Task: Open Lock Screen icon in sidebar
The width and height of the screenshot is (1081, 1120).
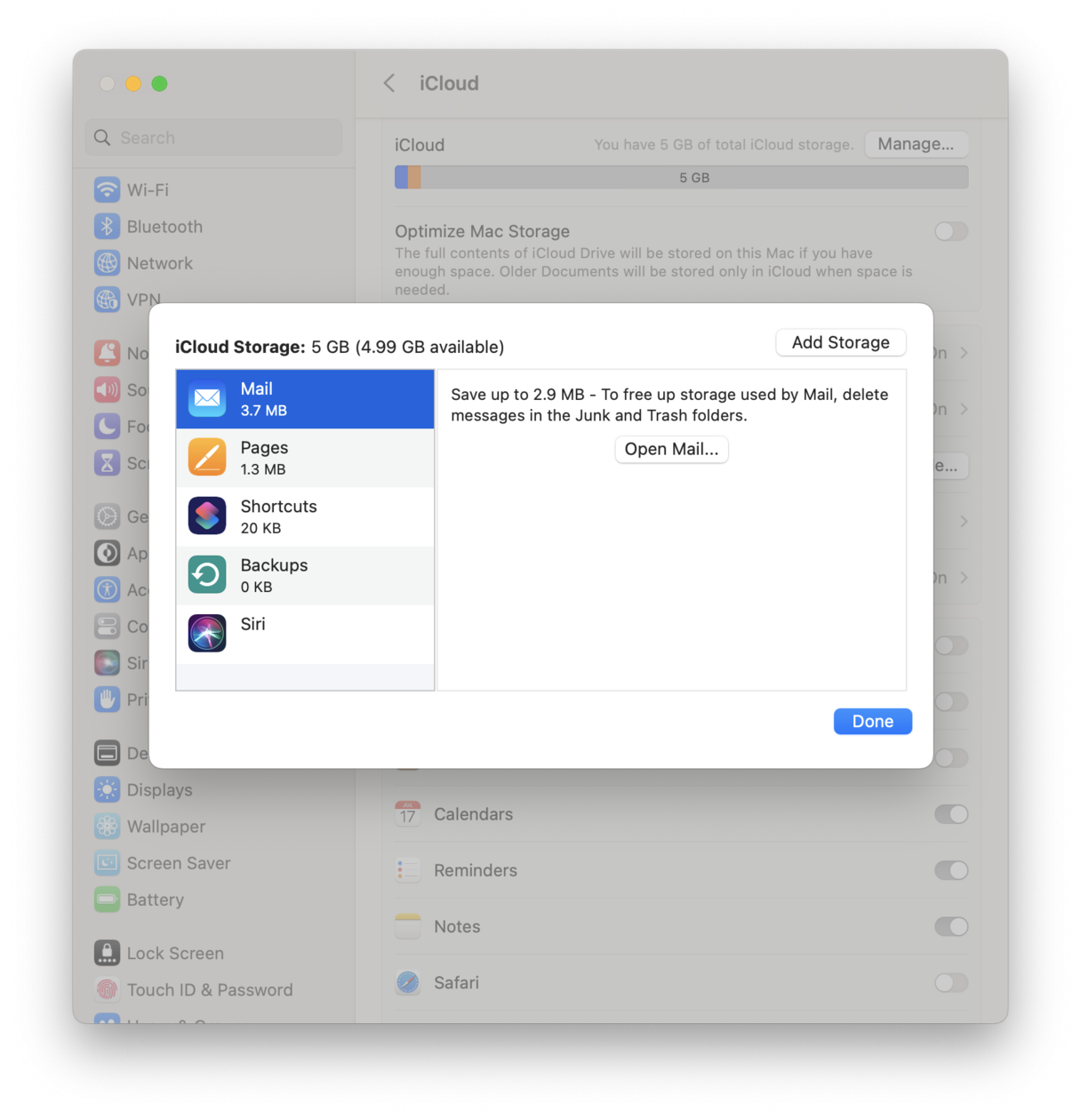Action: click(x=107, y=953)
